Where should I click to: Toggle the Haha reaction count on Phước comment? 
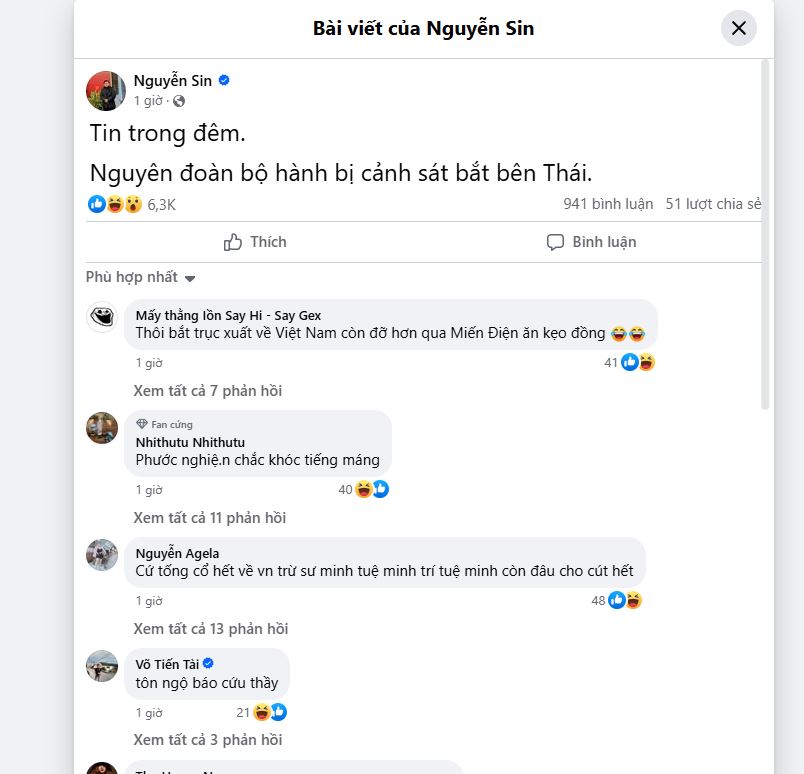click(363, 489)
